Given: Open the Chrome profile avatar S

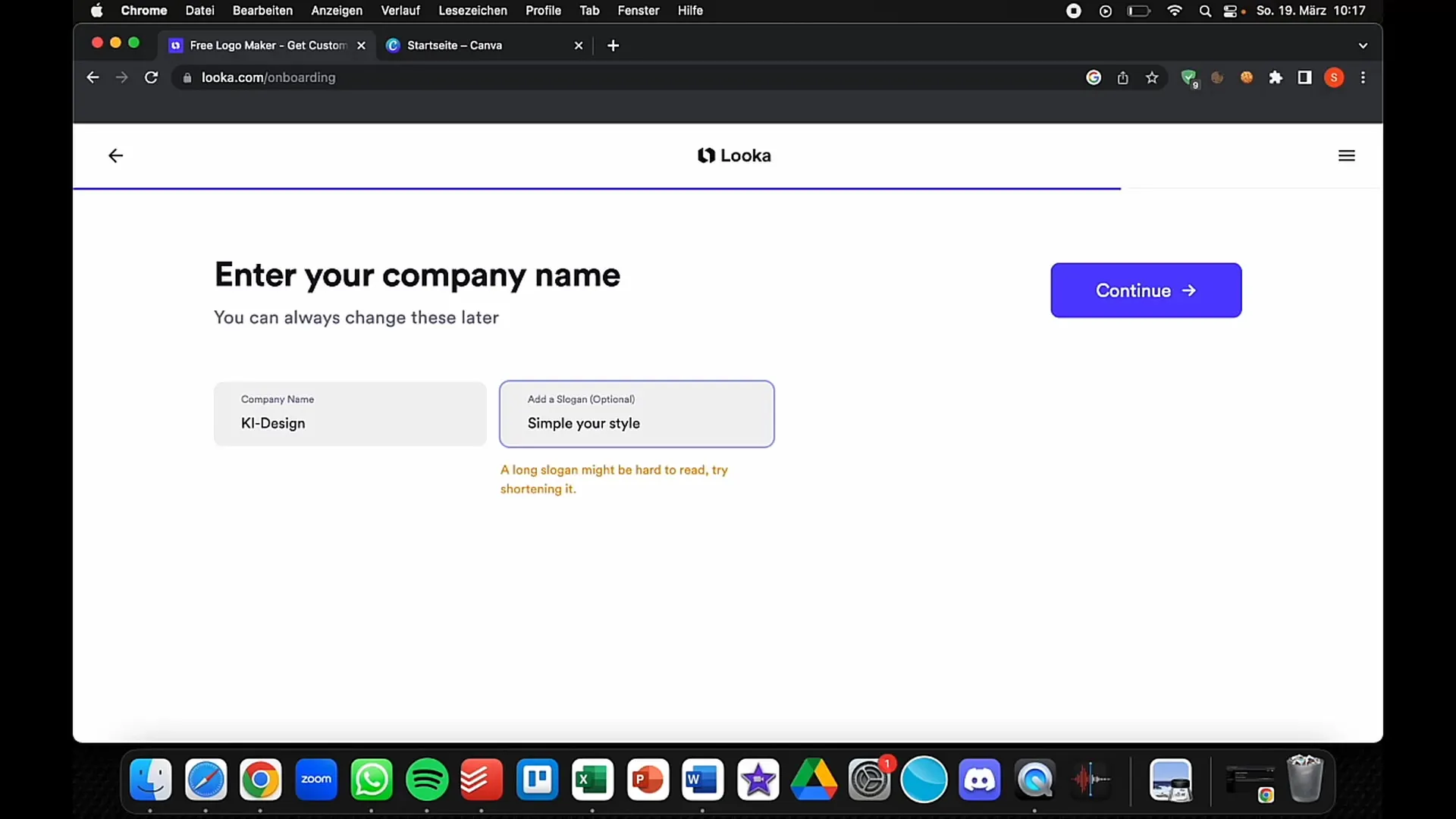Looking at the screenshot, I should pyautogui.click(x=1334, y=77).
